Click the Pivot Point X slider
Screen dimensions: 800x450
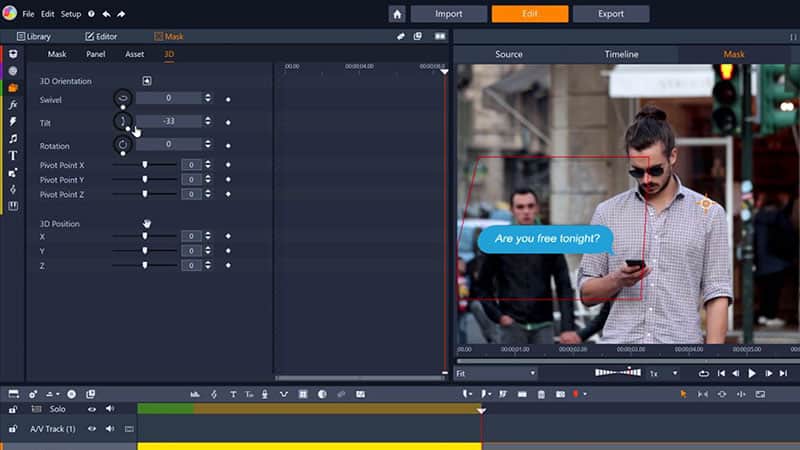pos(145,164)
